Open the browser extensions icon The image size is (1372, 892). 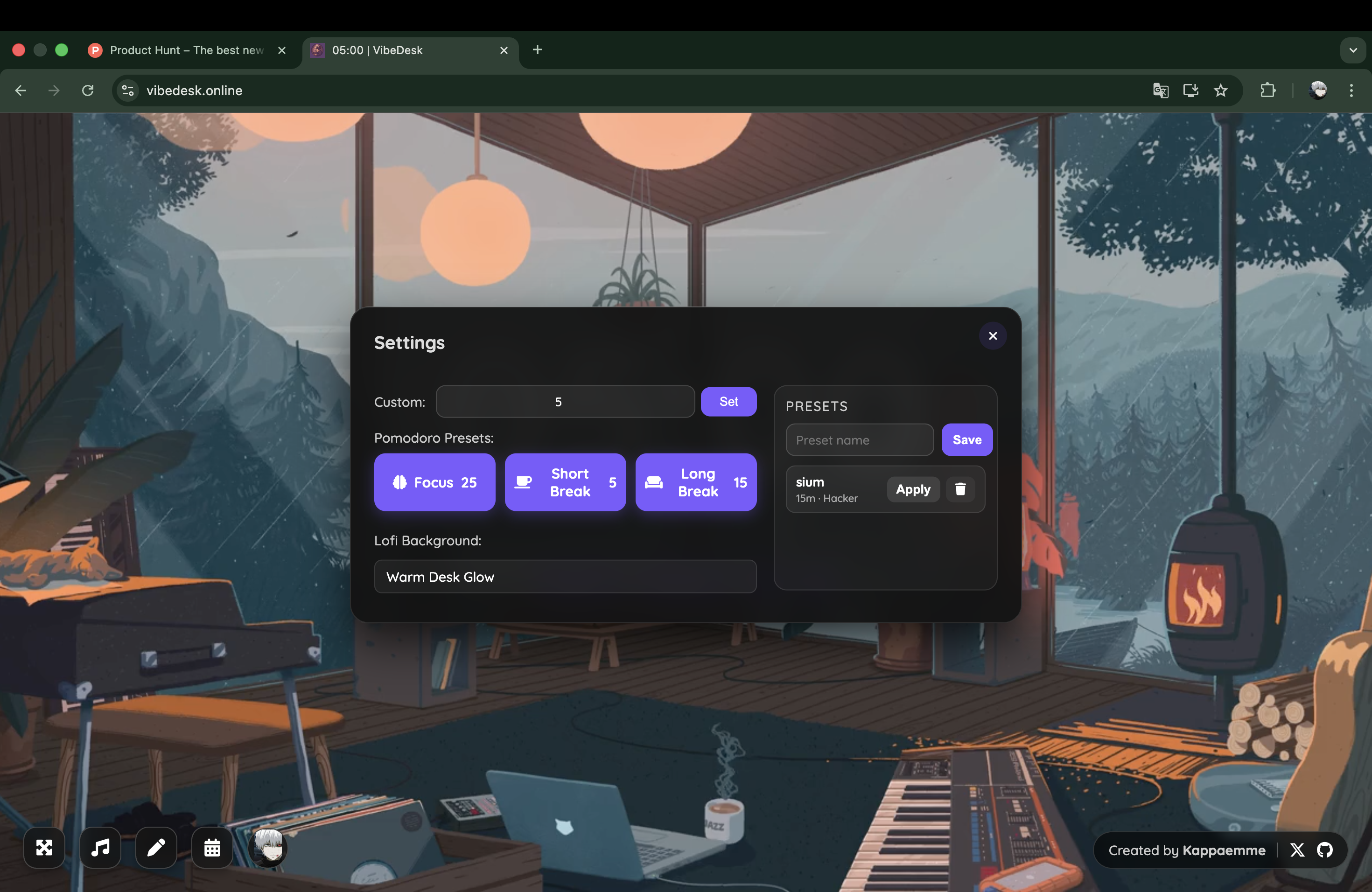pyautogui.click(x=1267, y=91)
